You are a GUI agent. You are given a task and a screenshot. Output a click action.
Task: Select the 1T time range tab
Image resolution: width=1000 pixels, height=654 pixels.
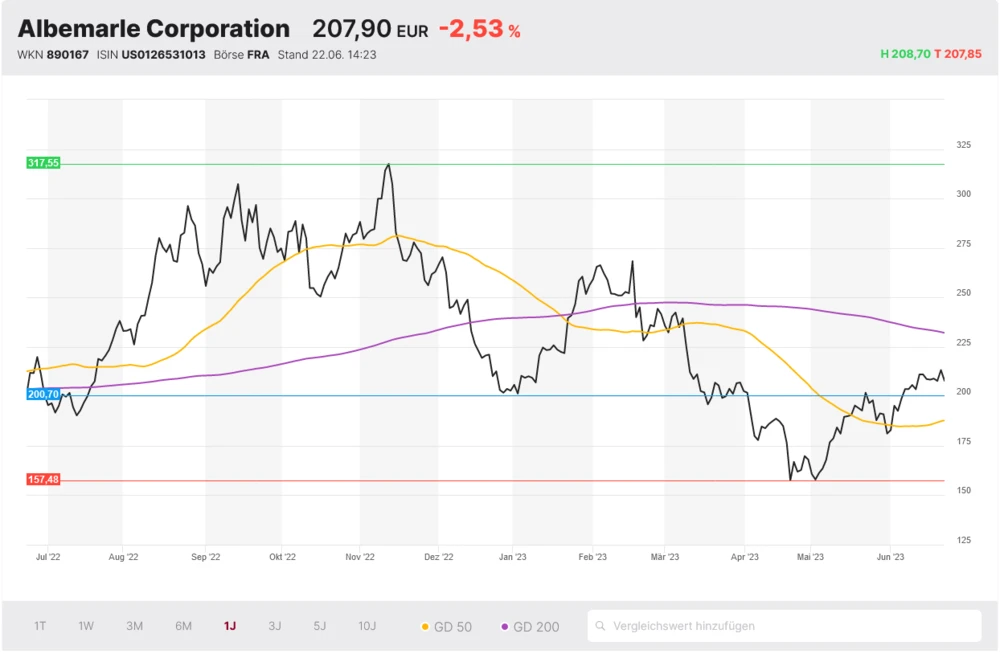[x=40, y=626]
